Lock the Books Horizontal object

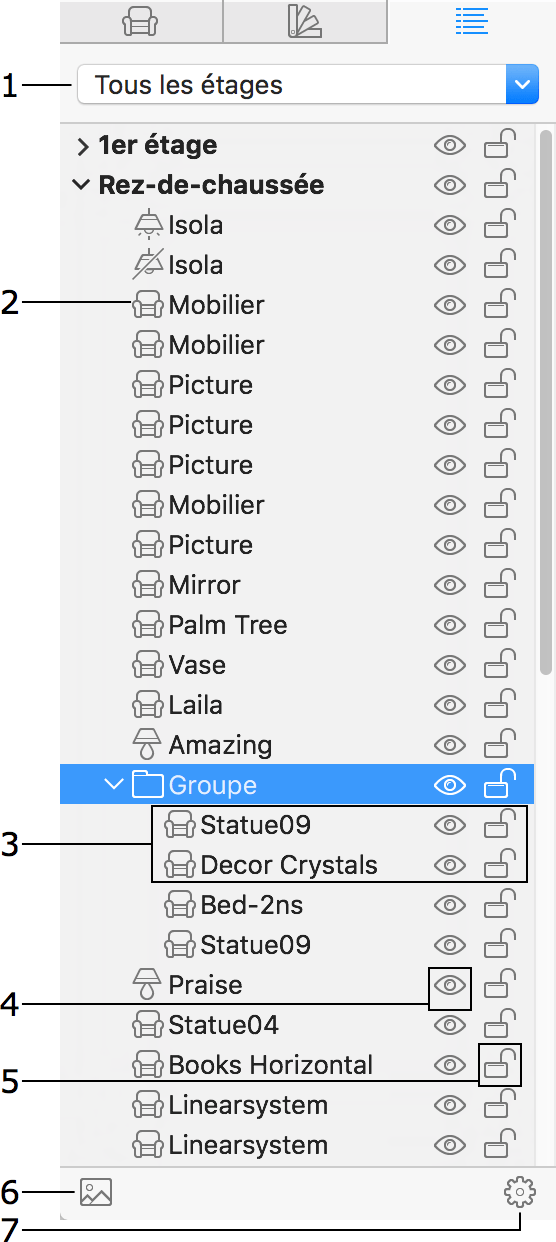click(500, 1064)
